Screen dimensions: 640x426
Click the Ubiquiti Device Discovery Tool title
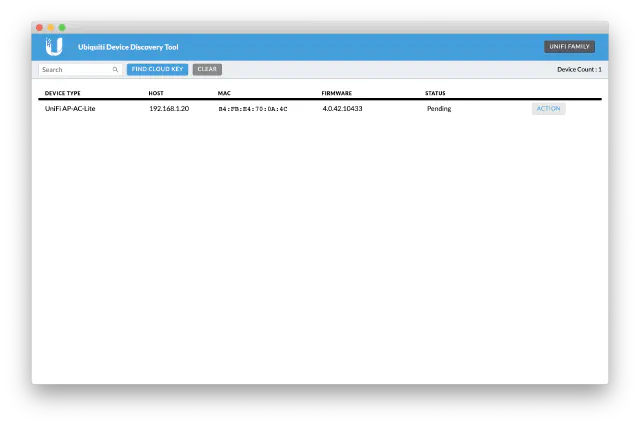point(128,47)
